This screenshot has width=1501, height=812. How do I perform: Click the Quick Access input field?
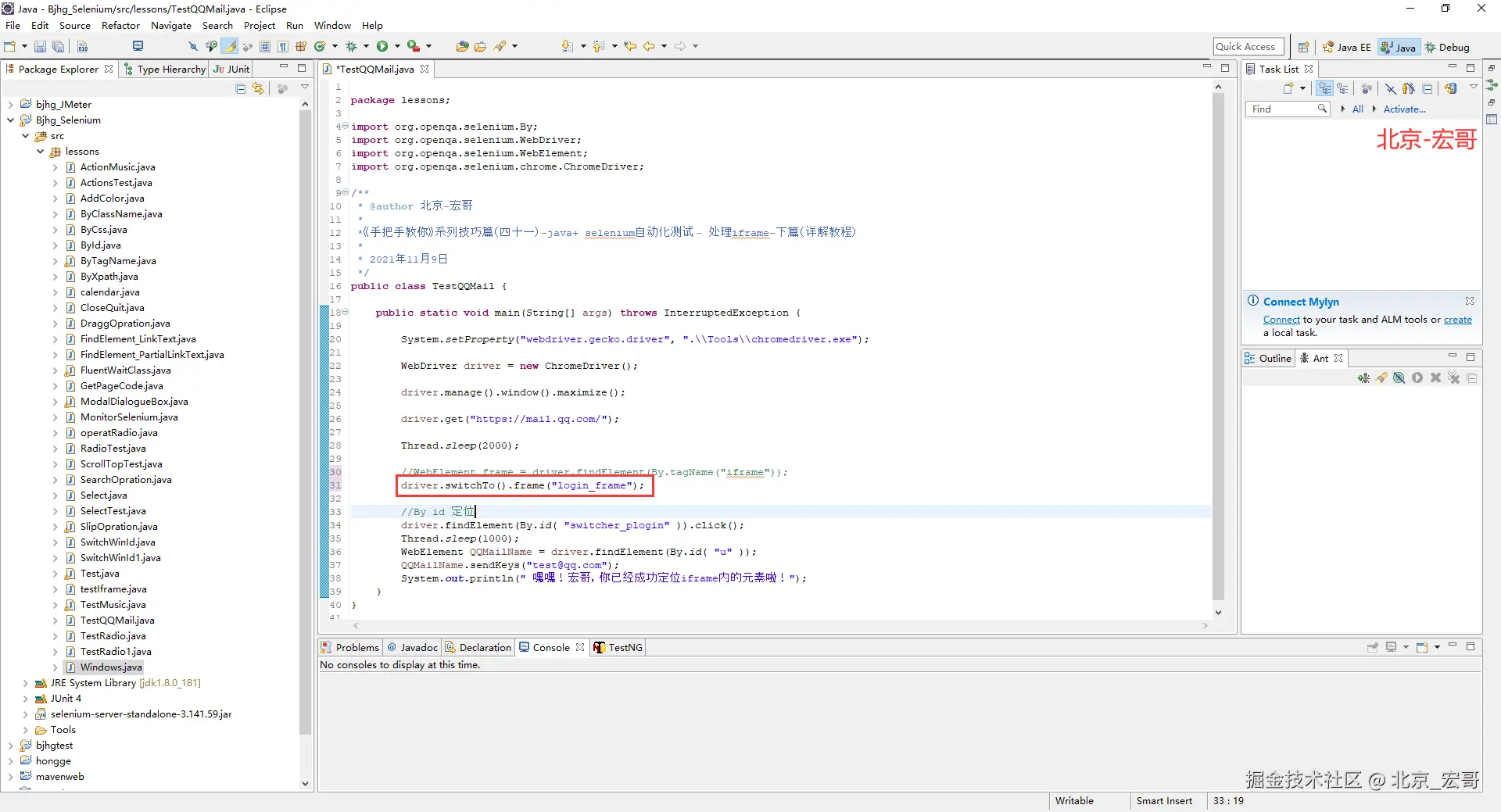click(1248, 47)
